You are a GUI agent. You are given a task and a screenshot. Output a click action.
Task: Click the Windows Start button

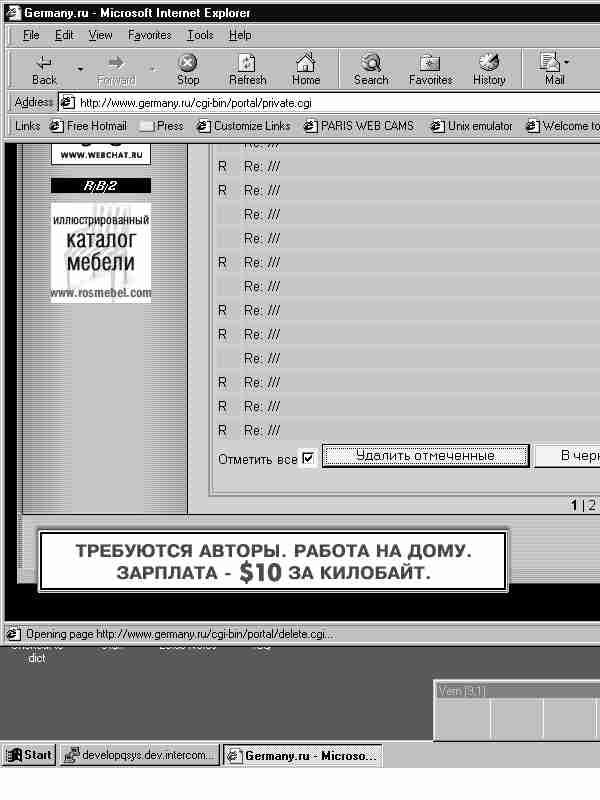[x=29, y=756]
